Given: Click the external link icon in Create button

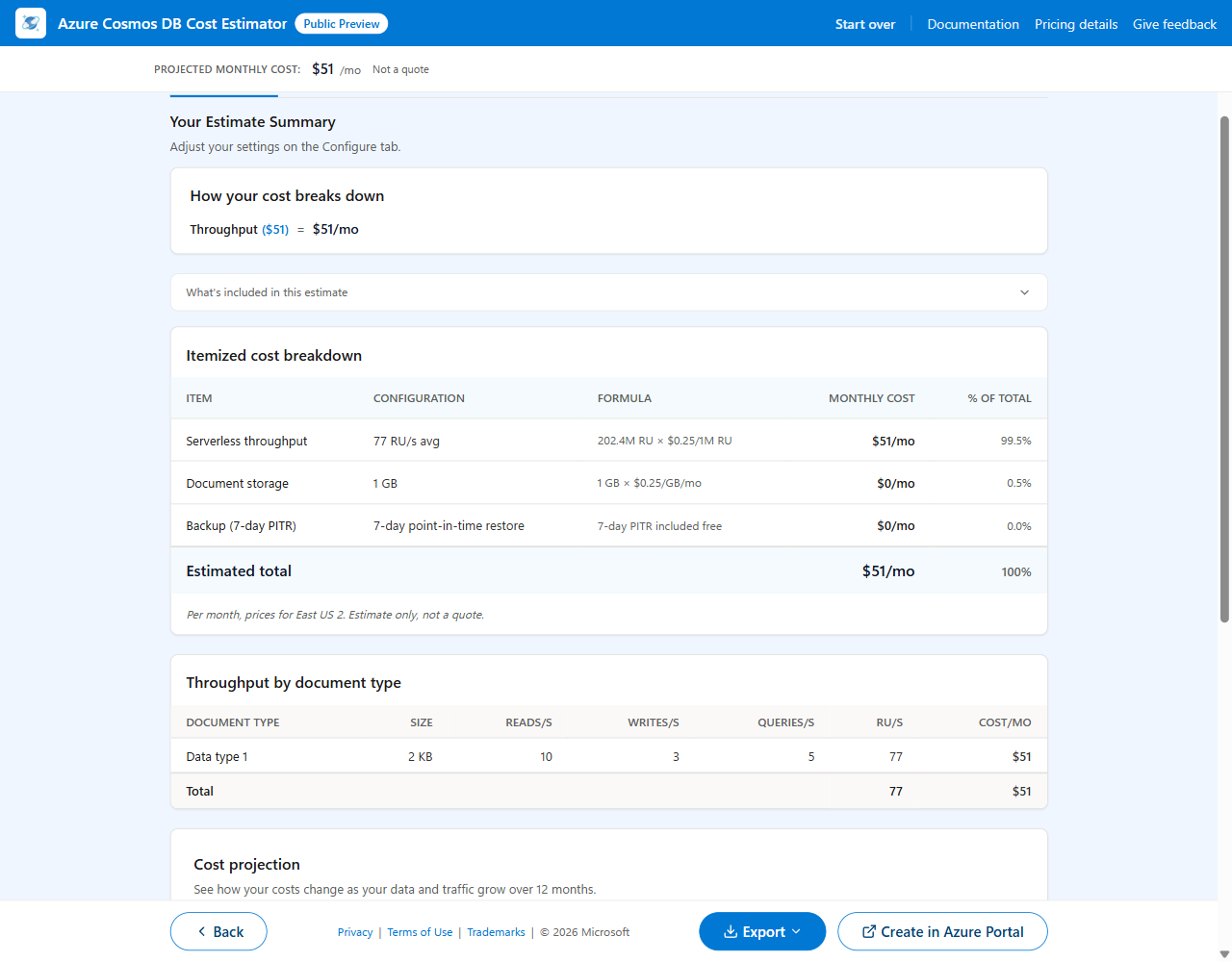Looking at the screenshot, I should click(x=869, y=931).
